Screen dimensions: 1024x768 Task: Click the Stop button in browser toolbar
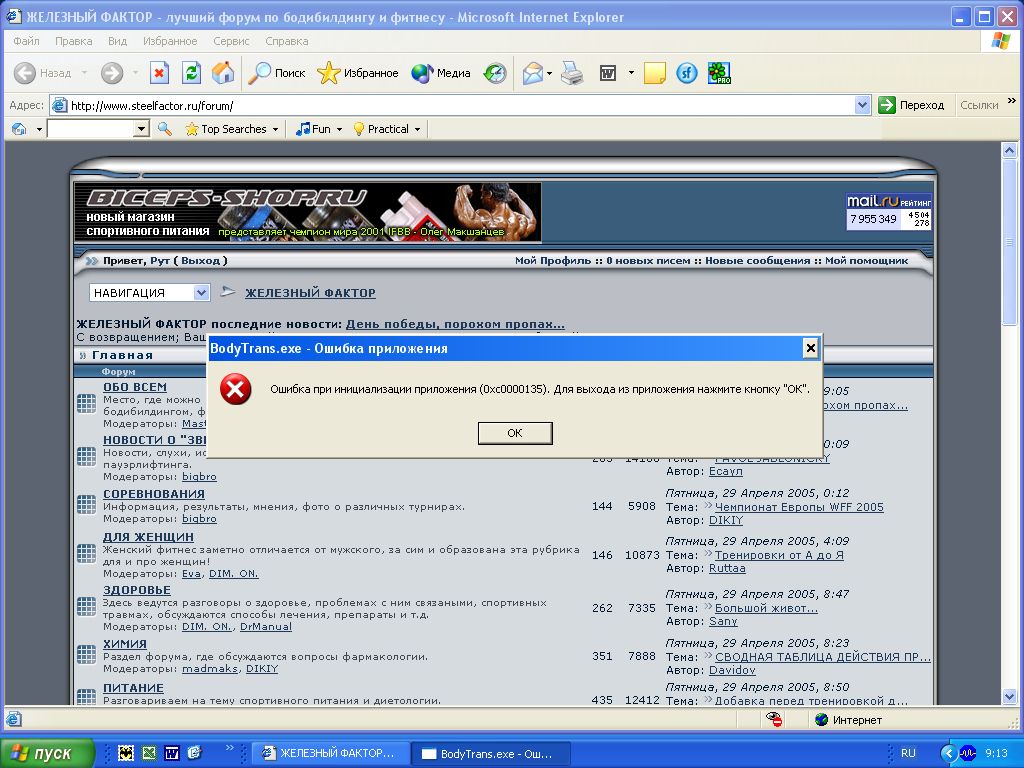pyautogui.click(x=159, y=73)
